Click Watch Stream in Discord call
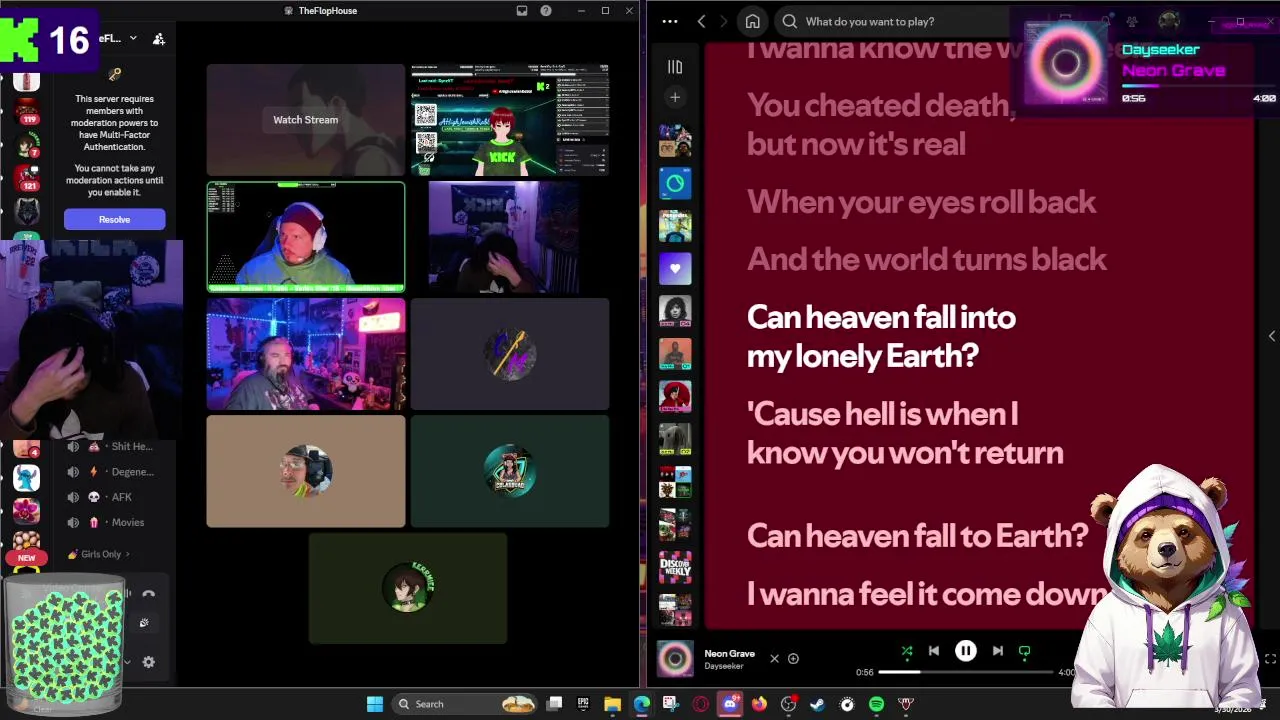The height and width of the screenshot is (720, 1280). point(306,120)
